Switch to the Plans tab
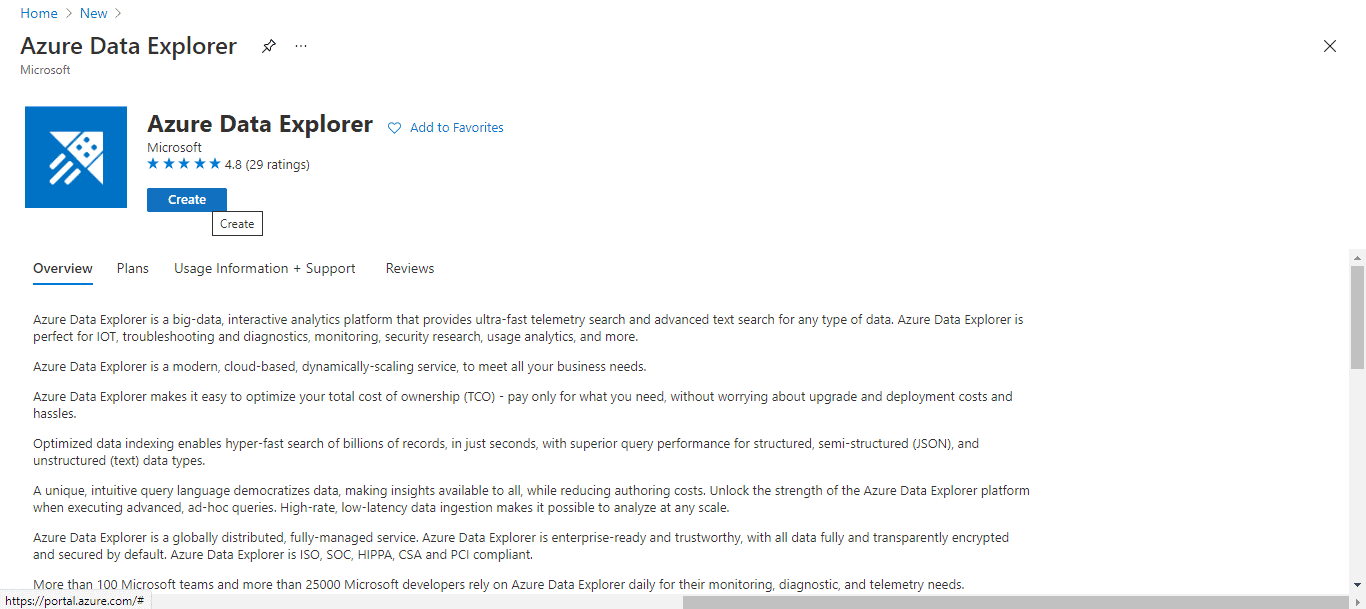The width and height of the screenshot is (1366, 609). point(133,268)
